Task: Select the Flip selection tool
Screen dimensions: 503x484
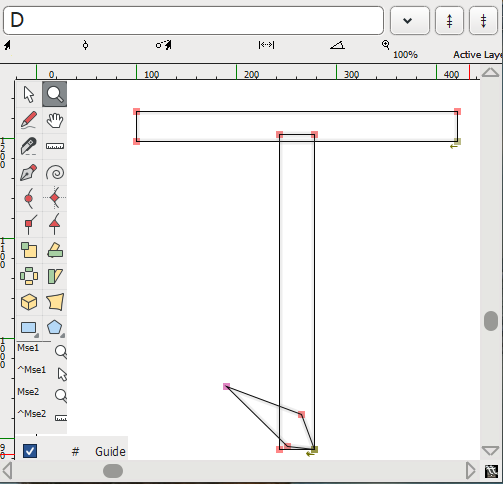Action: [29, 276]
